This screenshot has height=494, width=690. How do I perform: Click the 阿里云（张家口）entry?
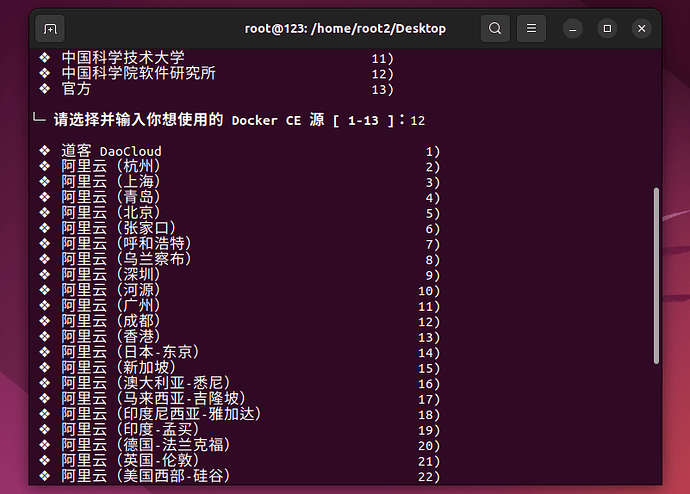coord(119,228)
